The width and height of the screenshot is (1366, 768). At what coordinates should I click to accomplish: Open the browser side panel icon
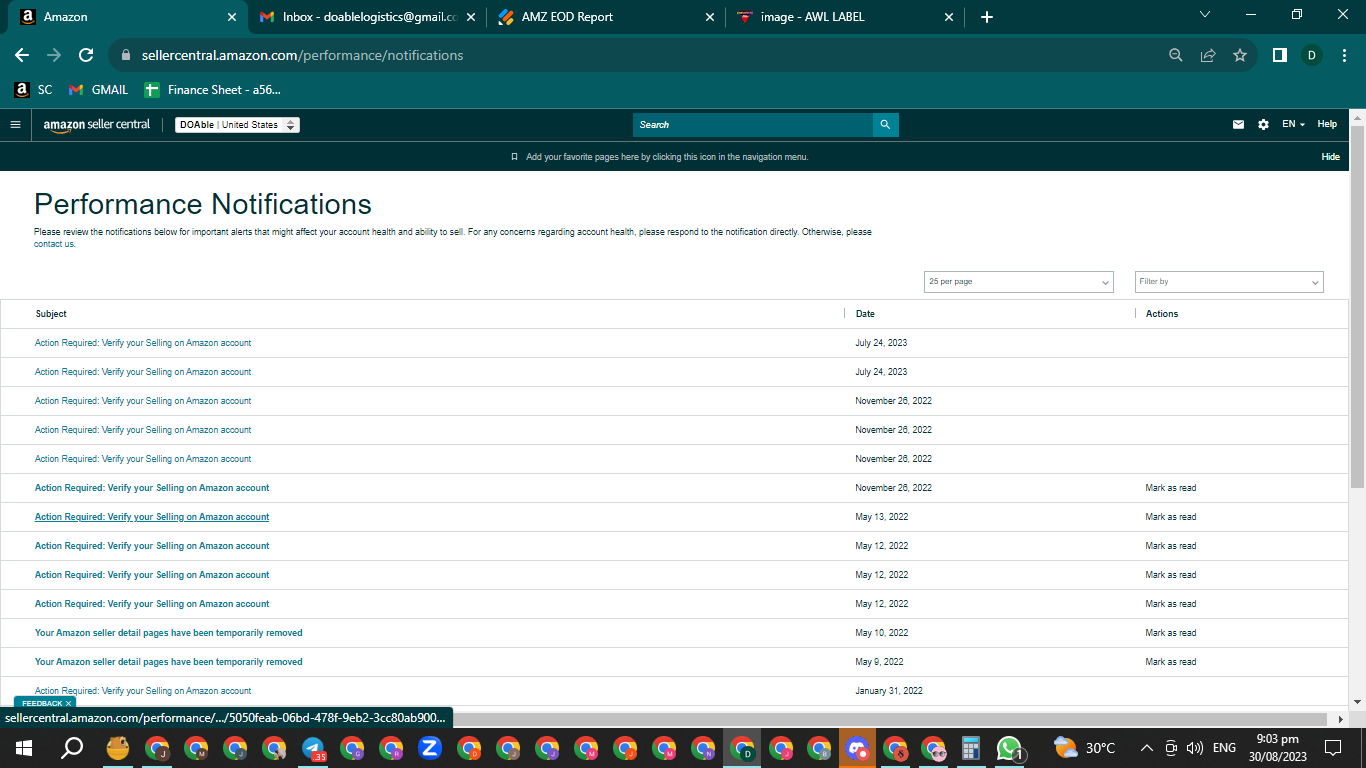click(1279, 56)
